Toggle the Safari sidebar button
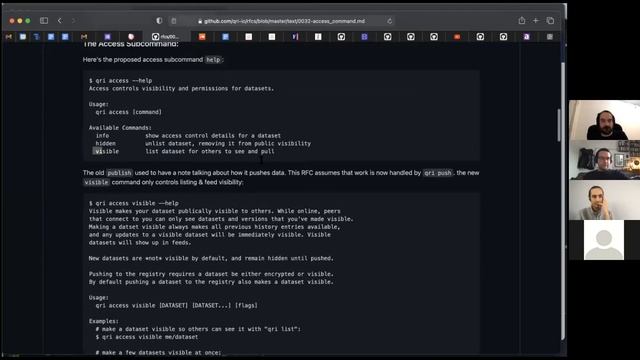The image size is (640, 360). coord(44,20)
